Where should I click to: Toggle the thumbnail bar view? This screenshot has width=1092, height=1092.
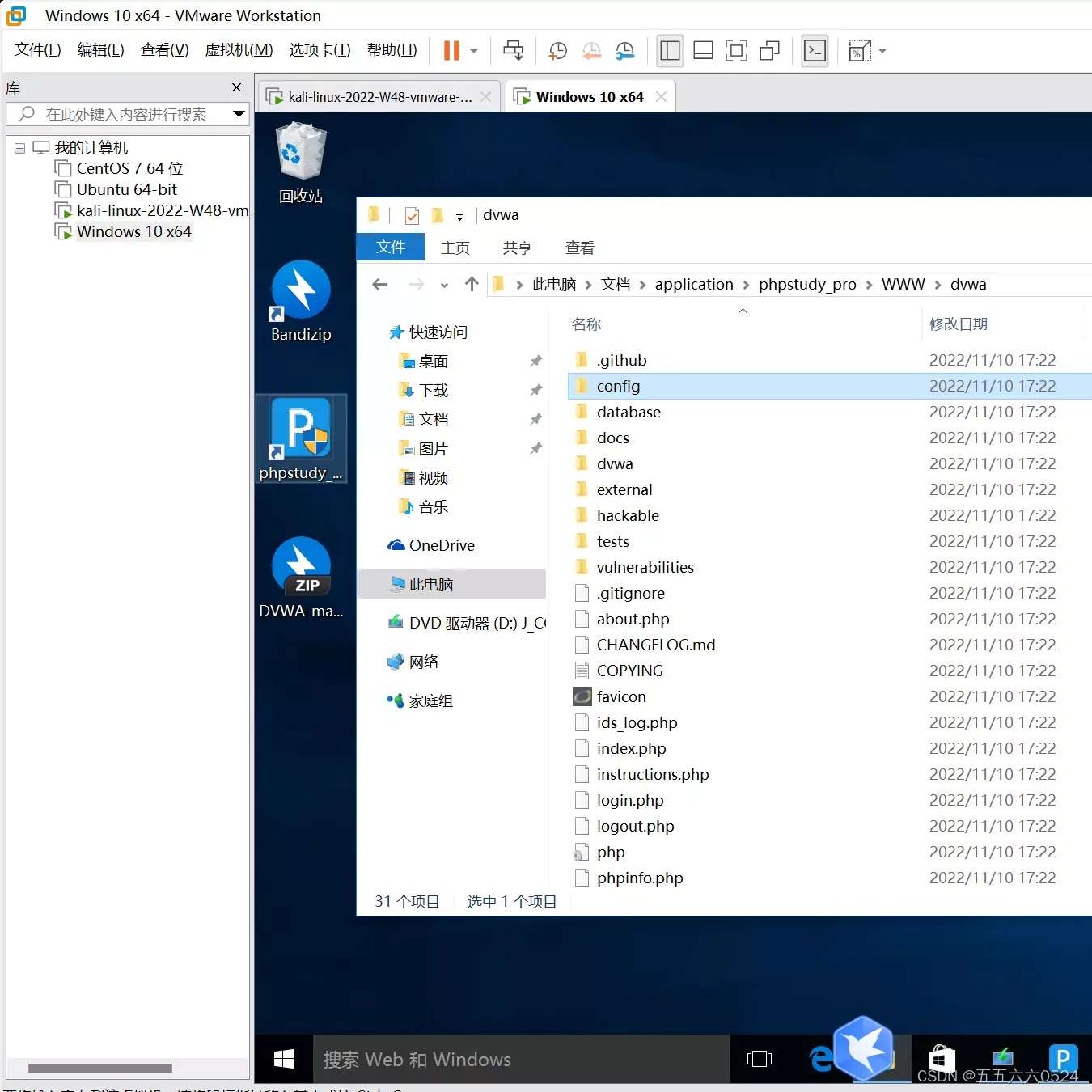click(x=703, y=51)
